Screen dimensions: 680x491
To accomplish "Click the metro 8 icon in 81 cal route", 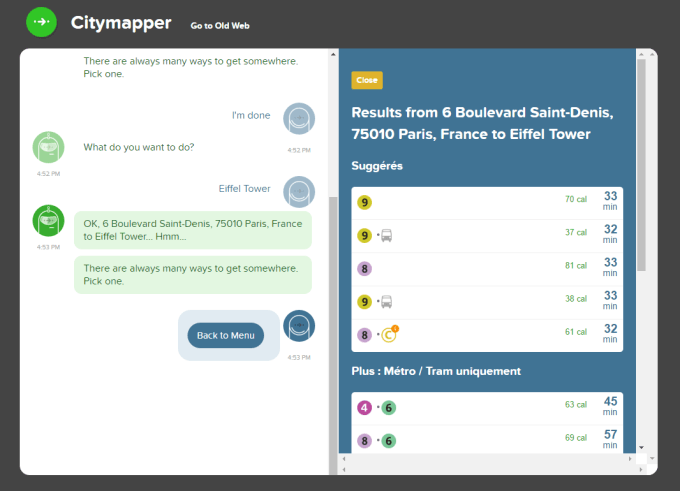I will [x=364, y=269].
